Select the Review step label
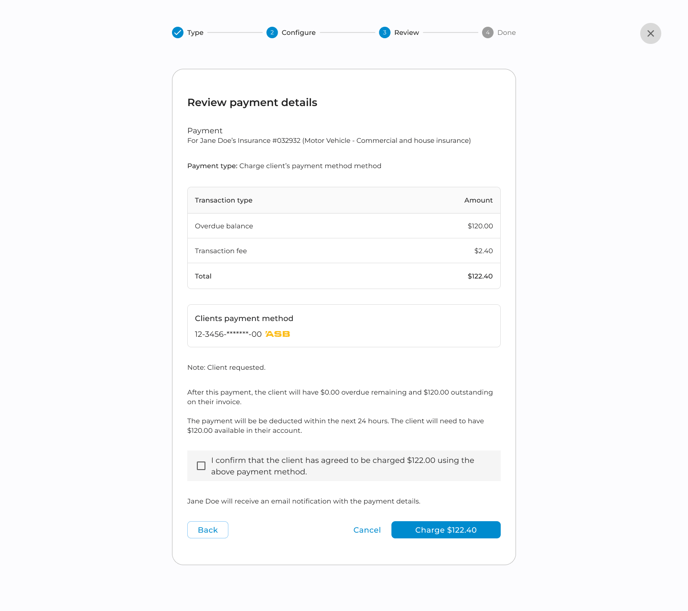 (x=406, y=33)
